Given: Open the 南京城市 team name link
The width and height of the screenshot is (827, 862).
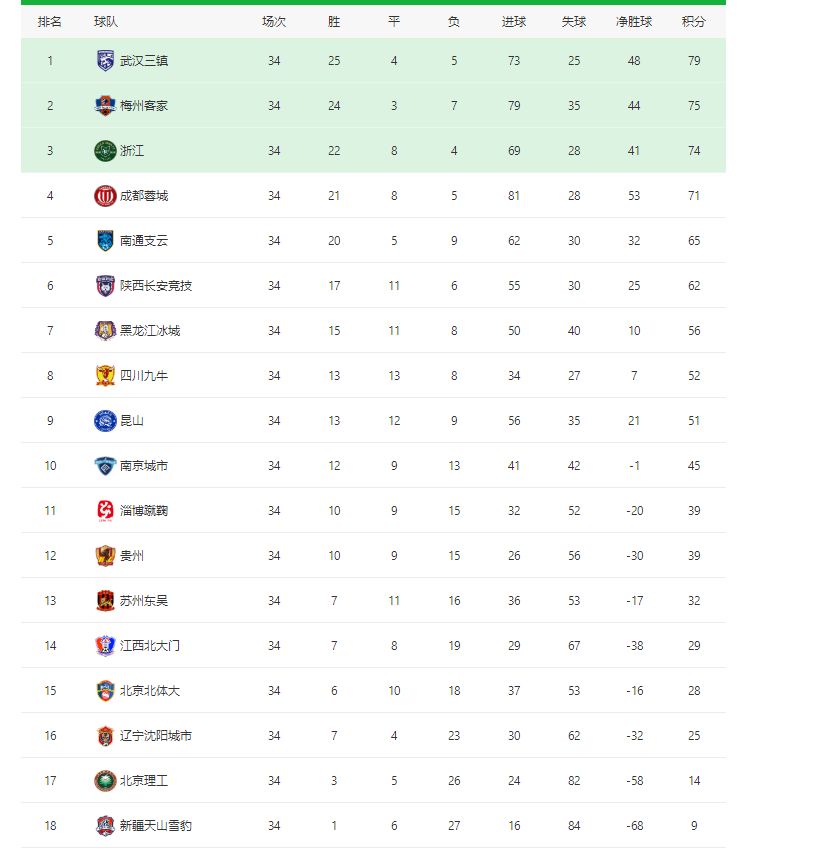Looking at the screenshot, I should point(144,466).
